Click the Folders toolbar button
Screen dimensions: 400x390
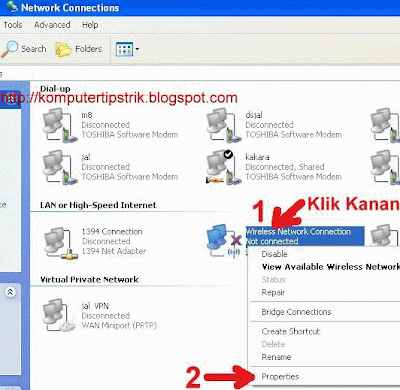click(79, 49)
